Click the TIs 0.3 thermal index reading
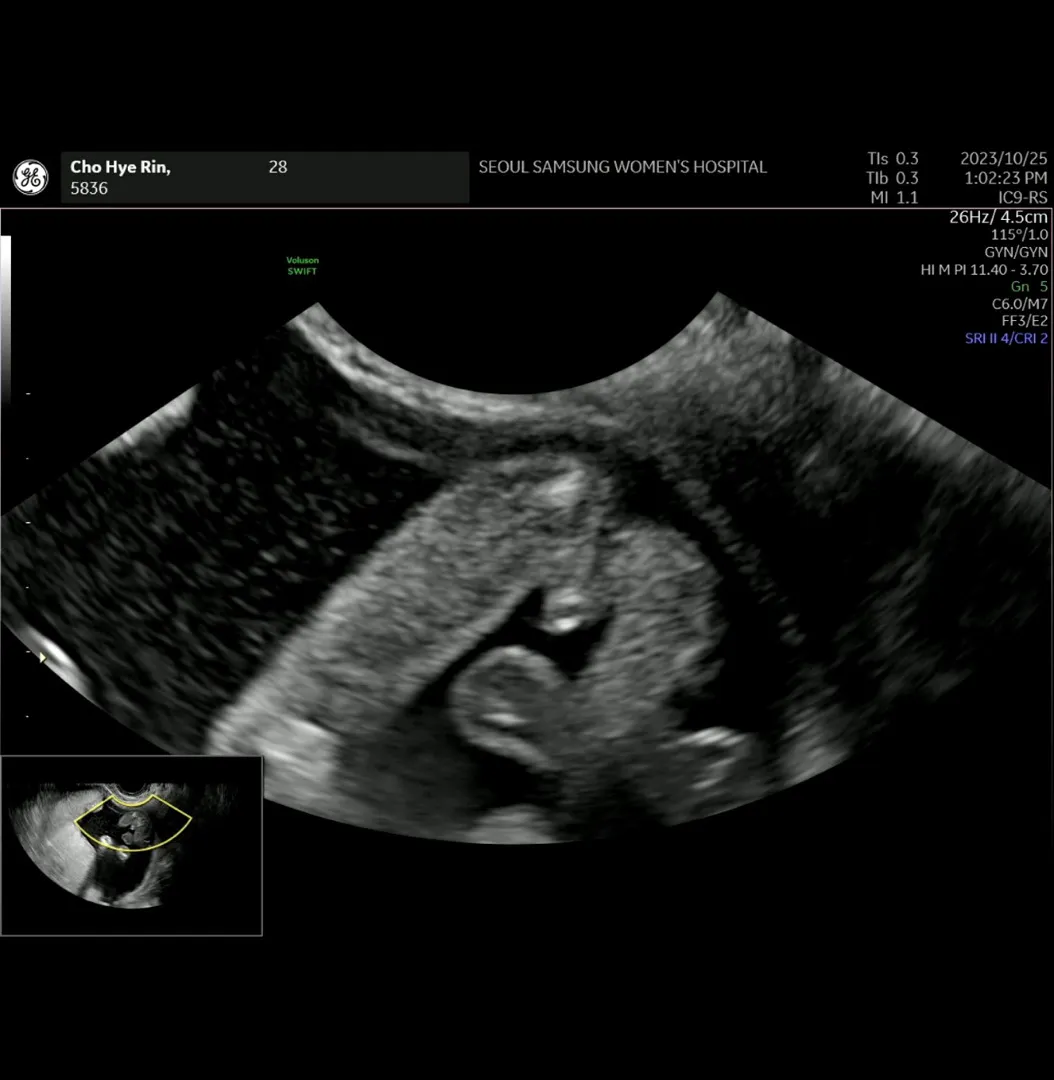1054x1080 pixels. (893, 158)
